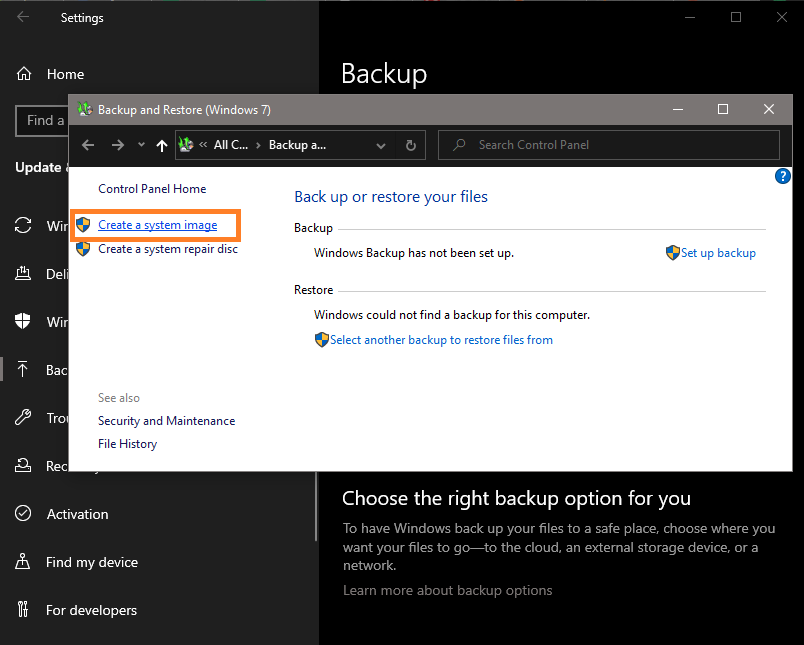Open Control Panel Home link

tap(152, 189)
